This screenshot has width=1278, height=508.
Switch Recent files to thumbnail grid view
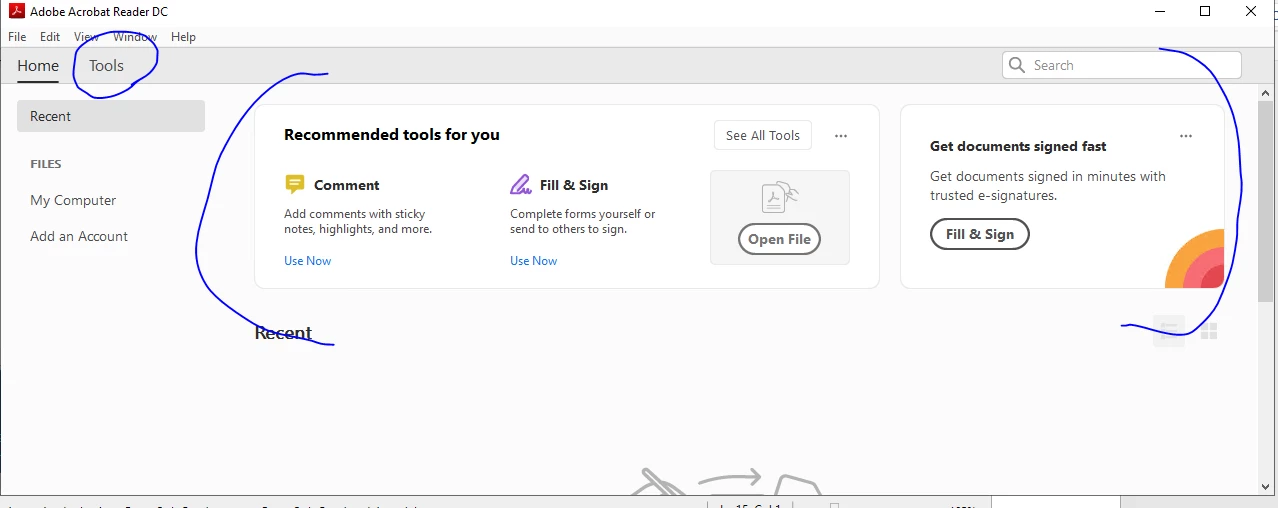pos(1209,331)
